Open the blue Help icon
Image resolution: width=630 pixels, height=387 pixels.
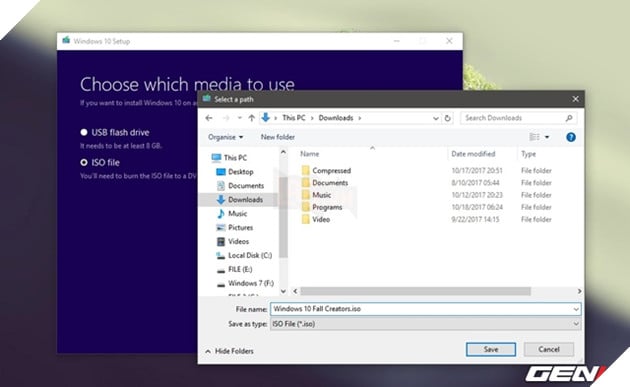[571, 137]
